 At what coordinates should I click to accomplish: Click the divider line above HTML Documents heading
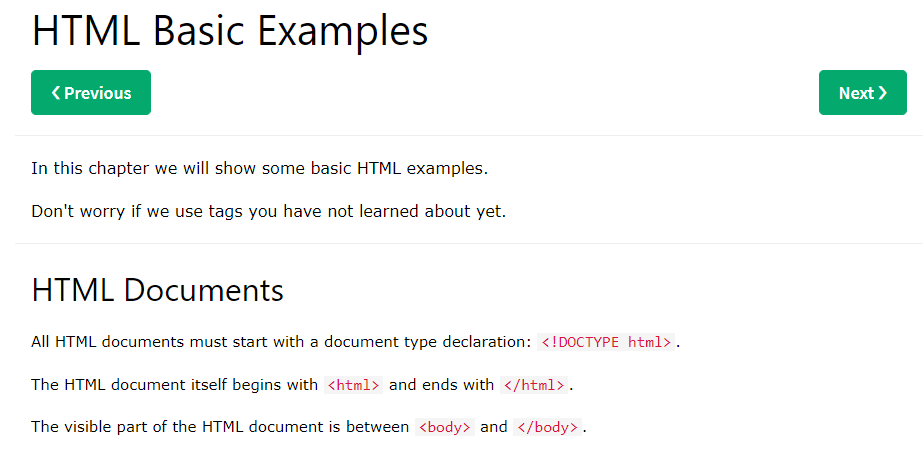tap(468, 243)
